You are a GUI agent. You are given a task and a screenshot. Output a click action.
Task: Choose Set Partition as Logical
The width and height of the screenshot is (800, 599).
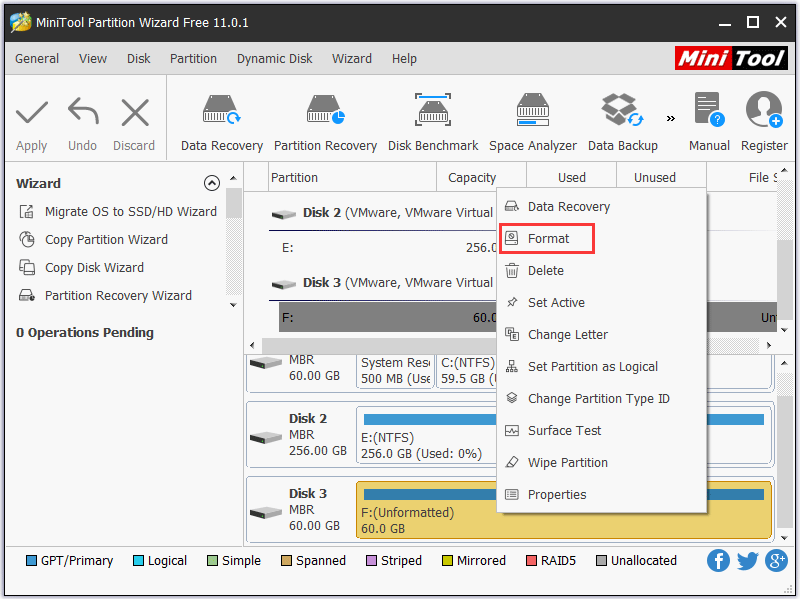pos(602,366)
